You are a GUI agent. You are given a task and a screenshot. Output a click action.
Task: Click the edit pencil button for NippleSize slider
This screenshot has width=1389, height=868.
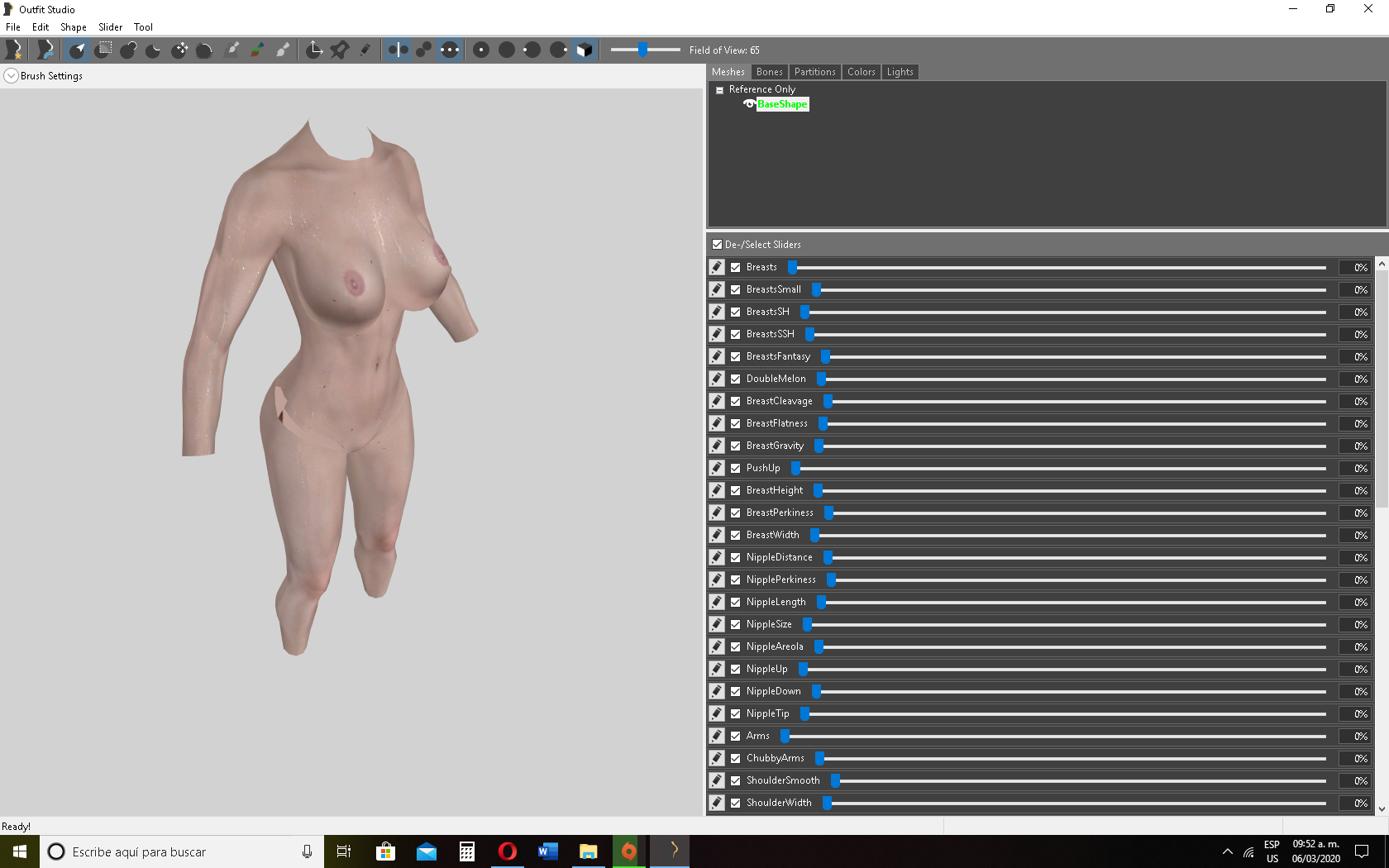point(717,624)
